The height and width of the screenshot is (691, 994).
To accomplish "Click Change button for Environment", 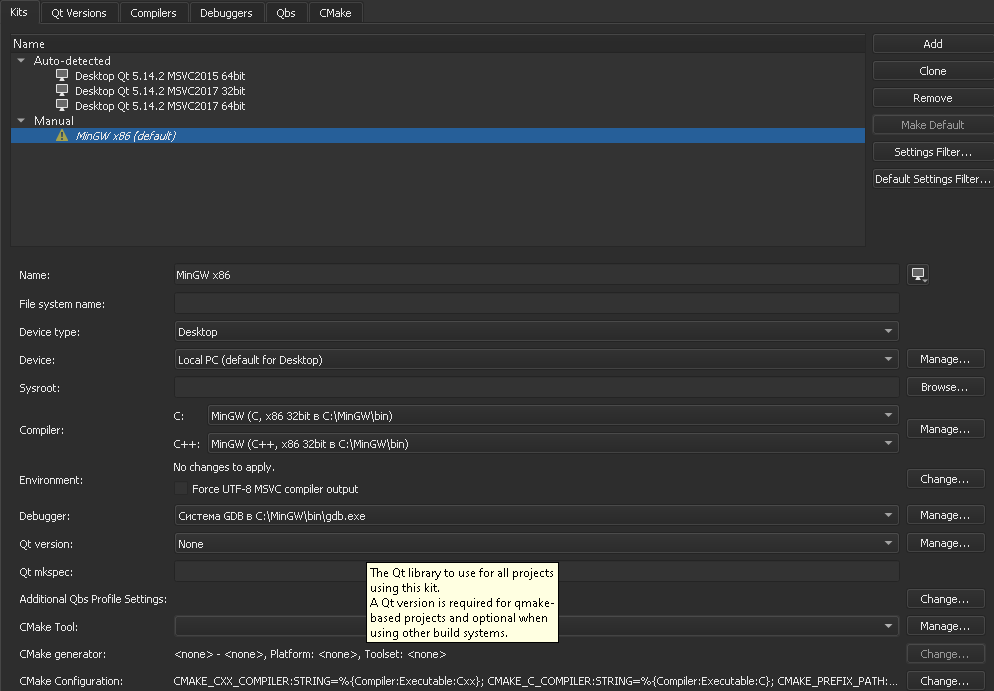I will 945,479.
